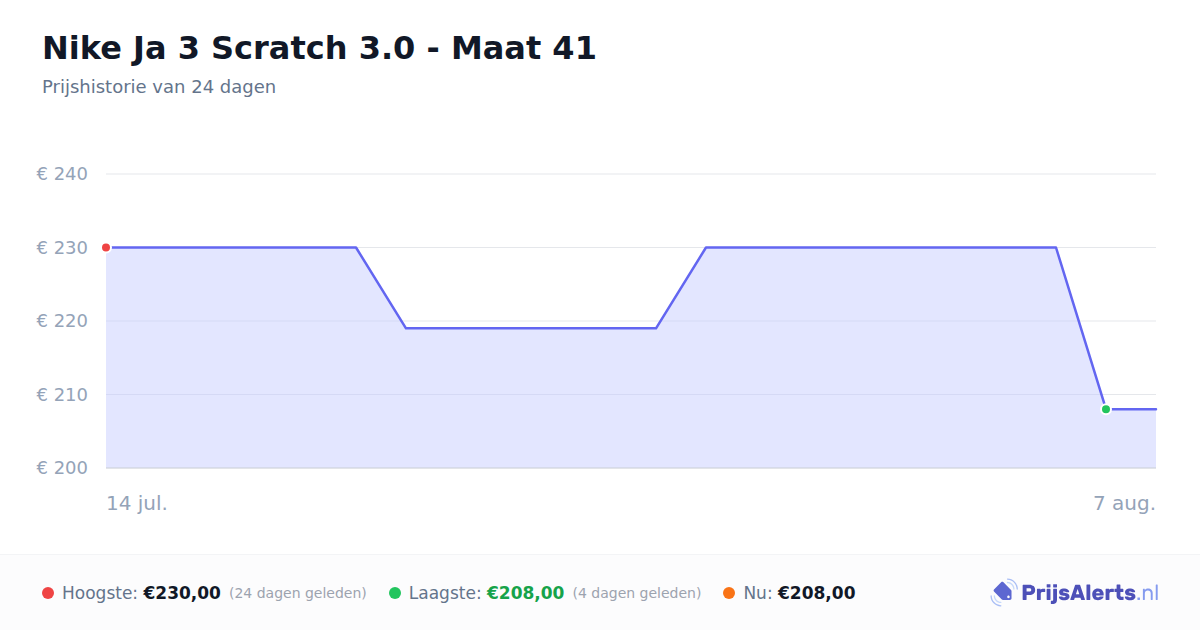Click the 4 dagen geleden note
The height and width of the screenshot is (630, 1200).
coord(637,593)
